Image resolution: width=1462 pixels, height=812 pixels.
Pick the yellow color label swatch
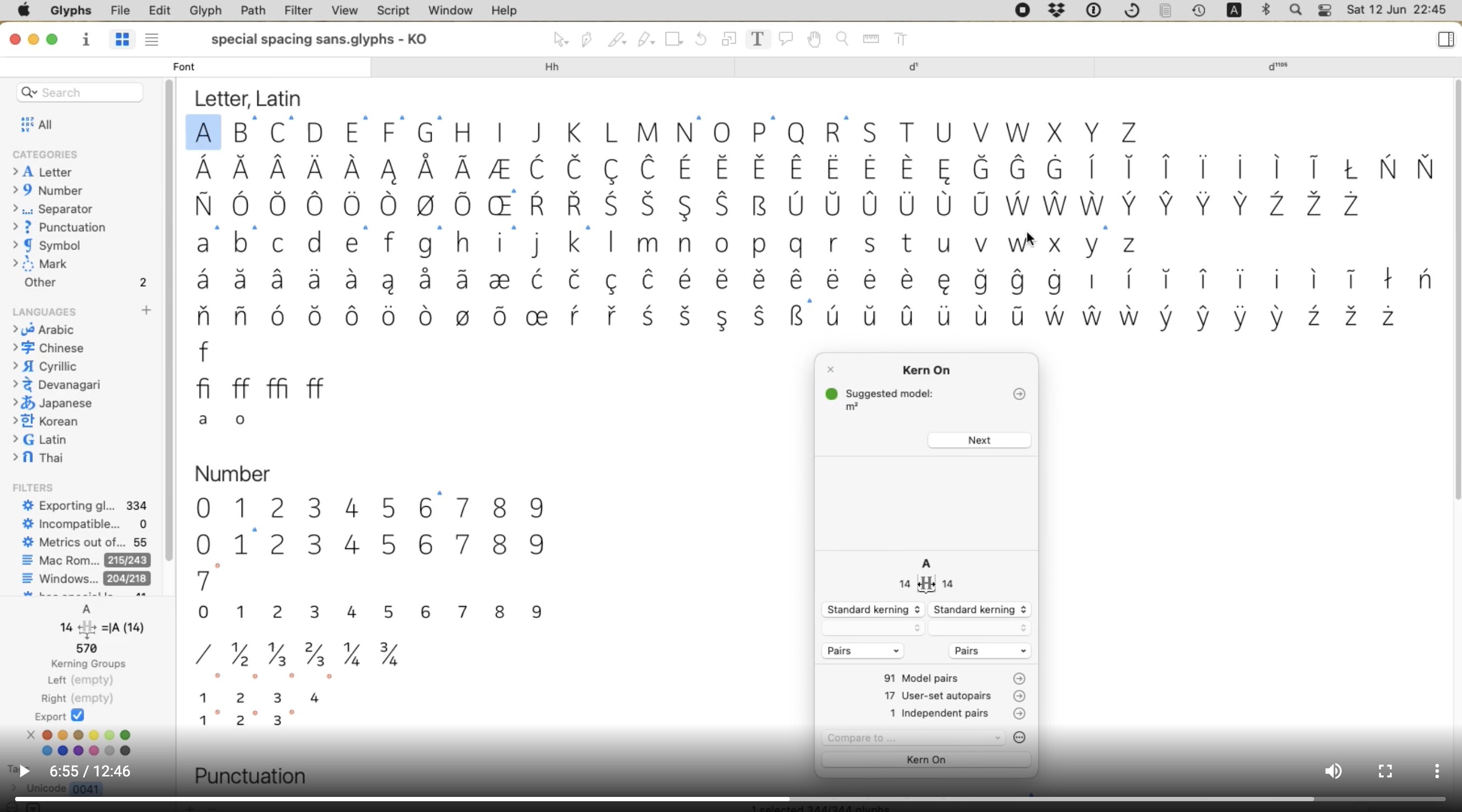(x=94, y=735)
